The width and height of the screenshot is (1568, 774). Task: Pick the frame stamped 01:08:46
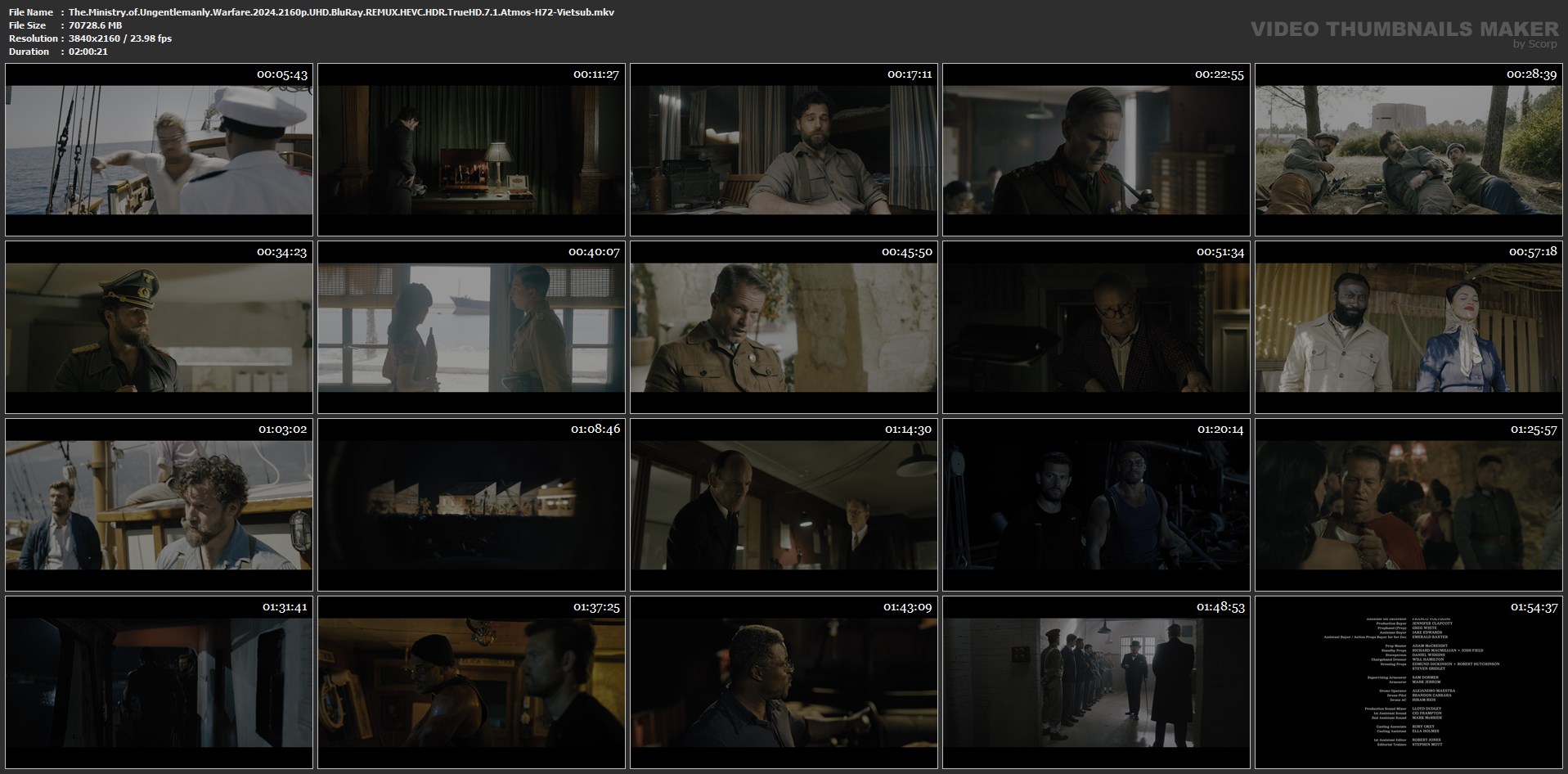pyautogui.click(x=471, y=505)
